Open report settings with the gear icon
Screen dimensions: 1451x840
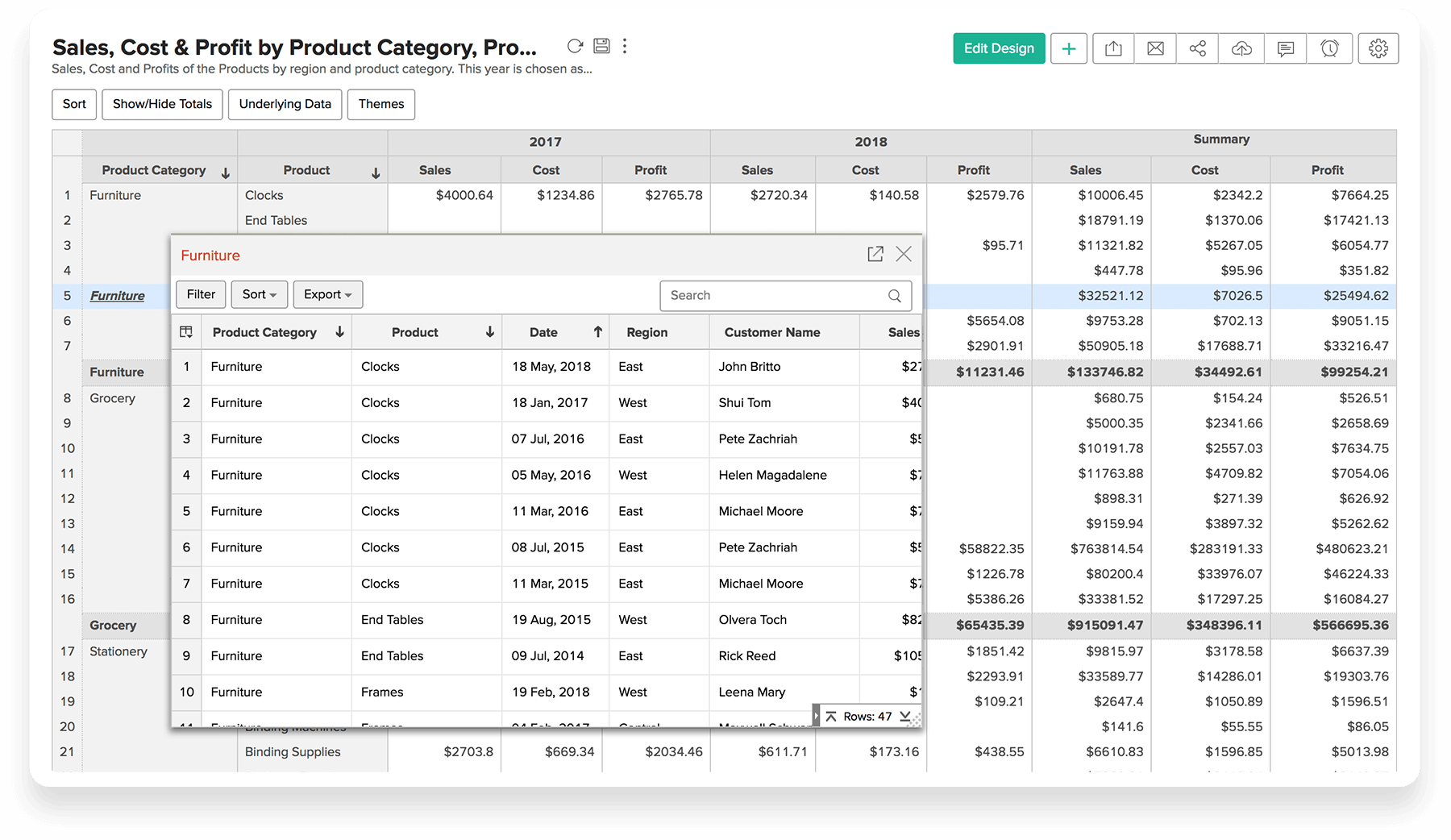(1378, 48)
